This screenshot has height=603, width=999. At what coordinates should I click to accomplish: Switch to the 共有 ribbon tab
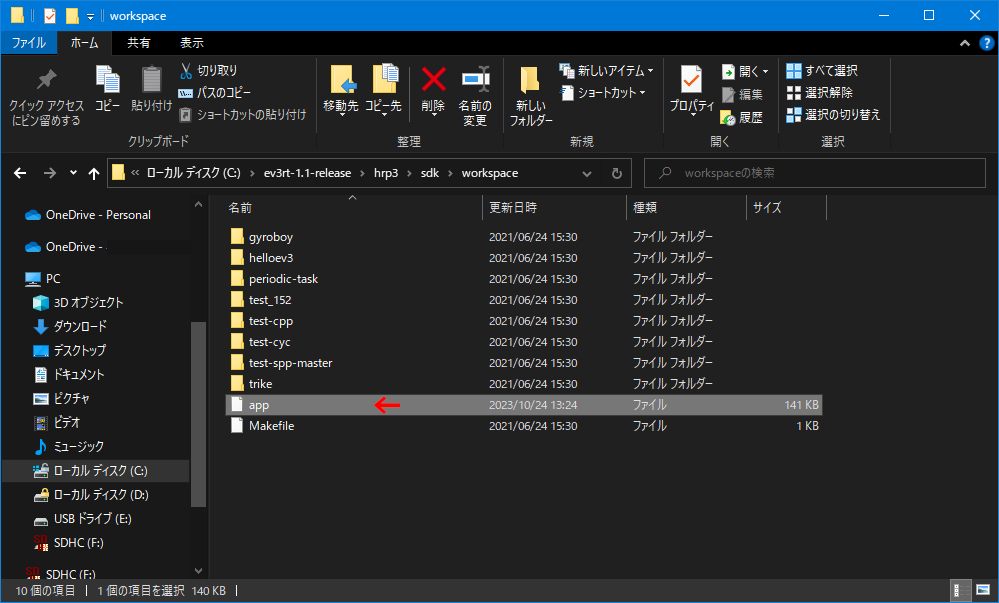[x=137, y=42]
